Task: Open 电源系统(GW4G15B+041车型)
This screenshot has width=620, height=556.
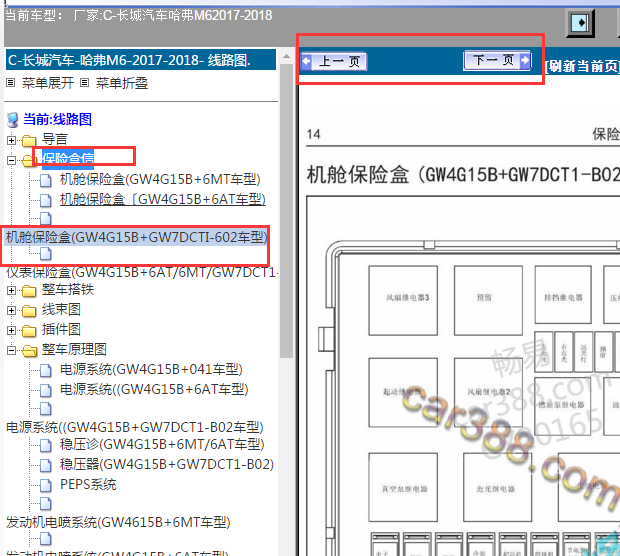Action: coord(151,369)
